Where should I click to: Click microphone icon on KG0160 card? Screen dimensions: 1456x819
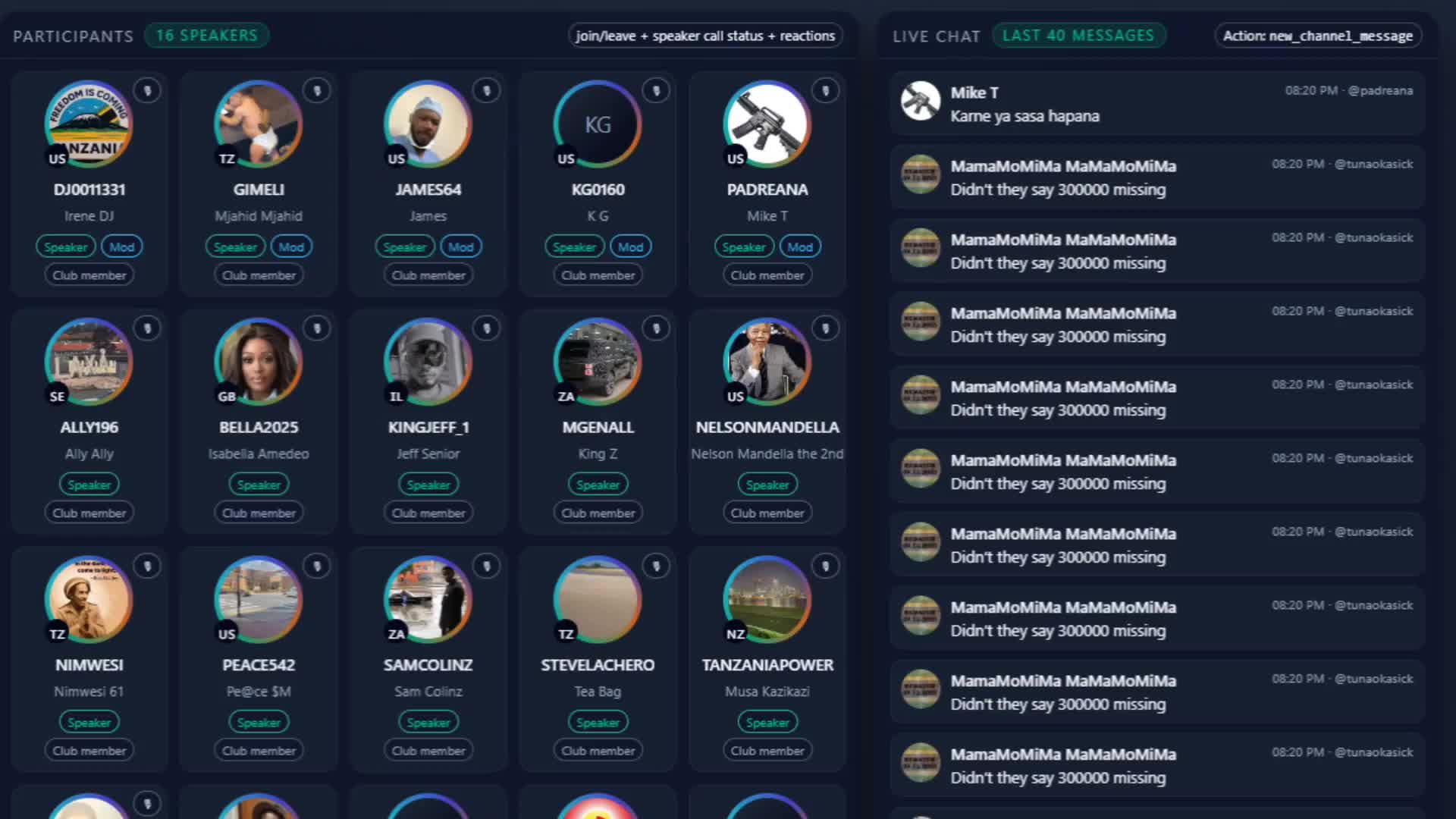click(656, 91)
